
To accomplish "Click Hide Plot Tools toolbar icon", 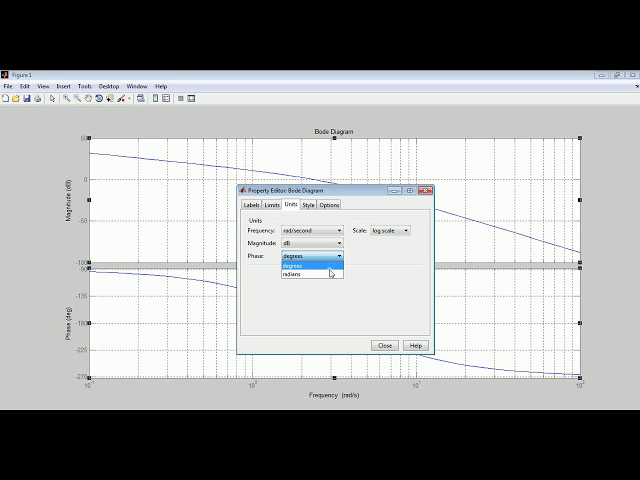I will 181,98.
